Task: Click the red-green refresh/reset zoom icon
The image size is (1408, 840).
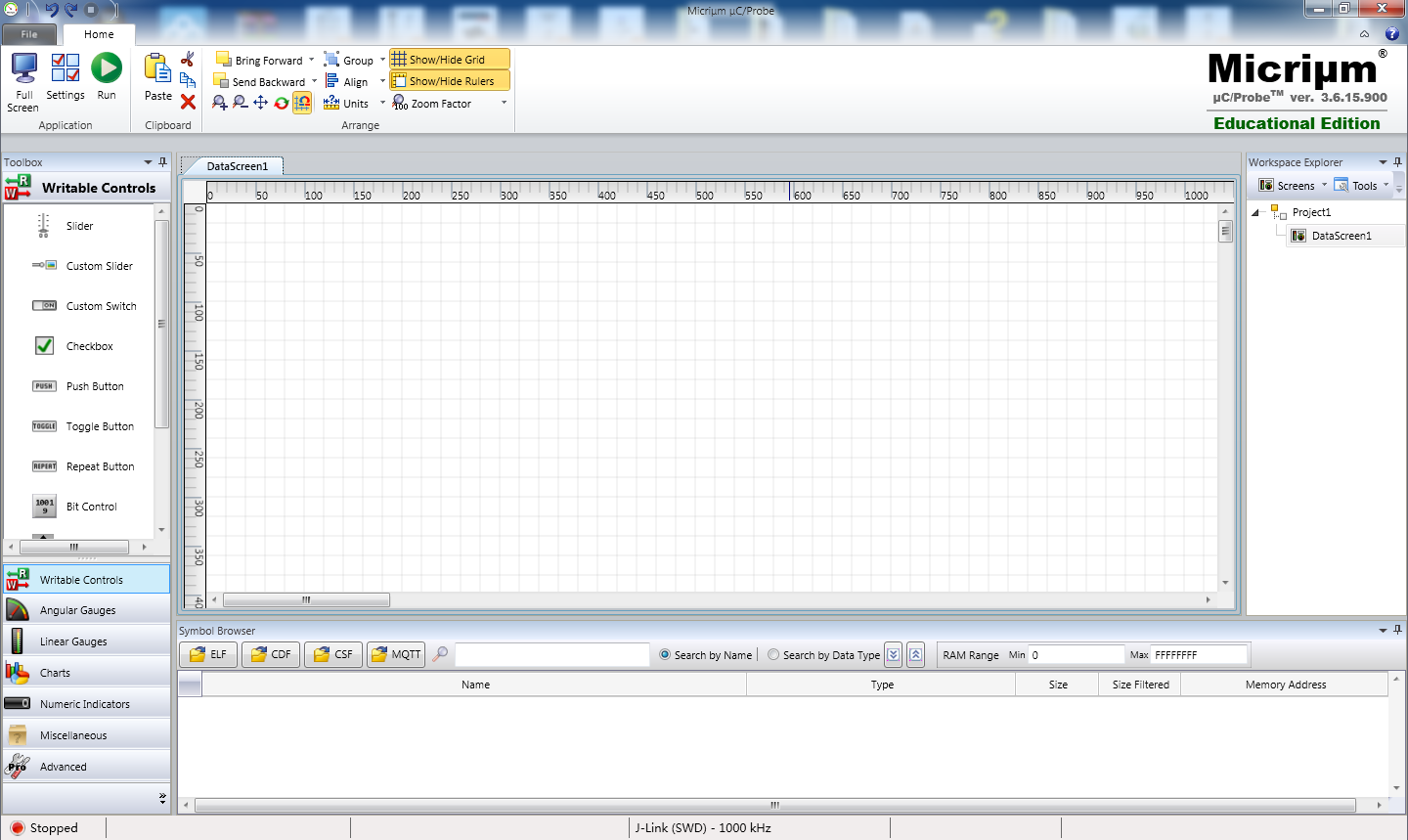Action: (282, 103)
